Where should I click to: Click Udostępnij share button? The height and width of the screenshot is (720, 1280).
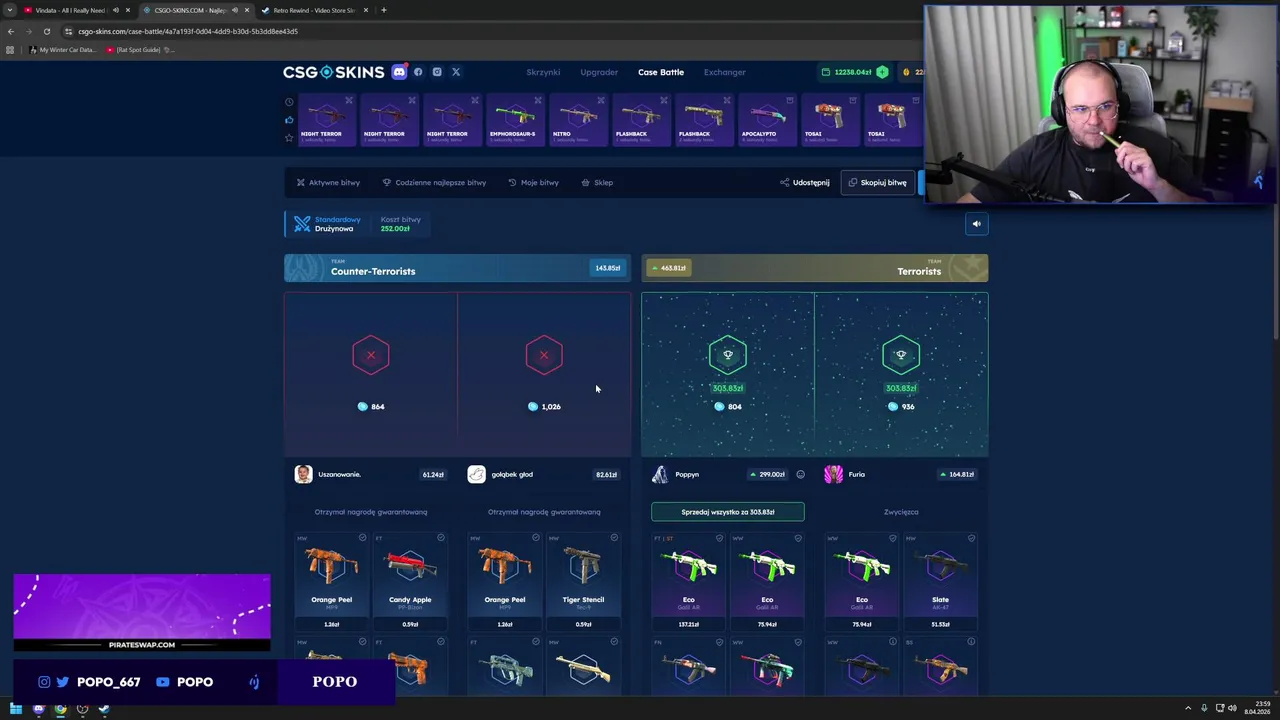coord(805,183)
